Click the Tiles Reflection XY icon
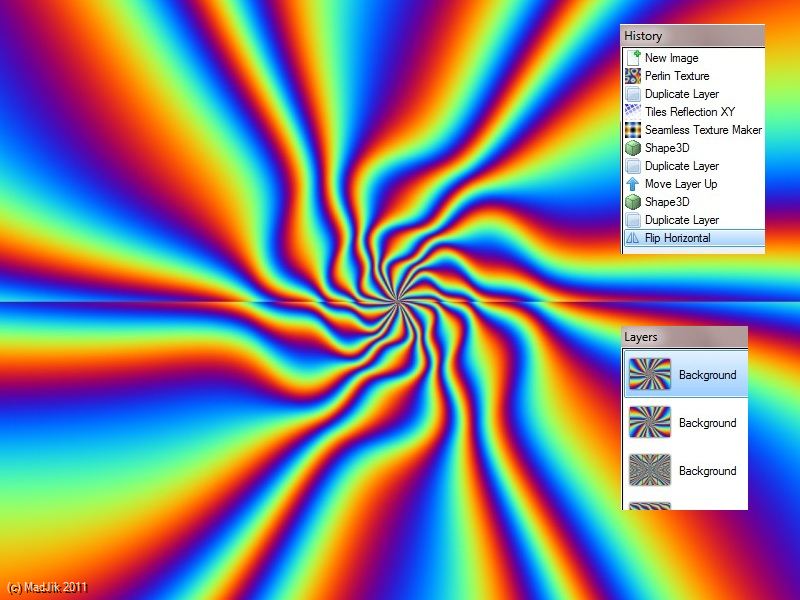800x600 pixels. coord(633,112)
